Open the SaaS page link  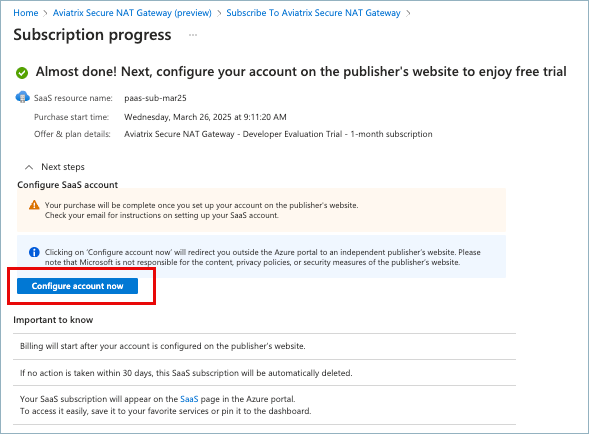[x=189, y=399]
